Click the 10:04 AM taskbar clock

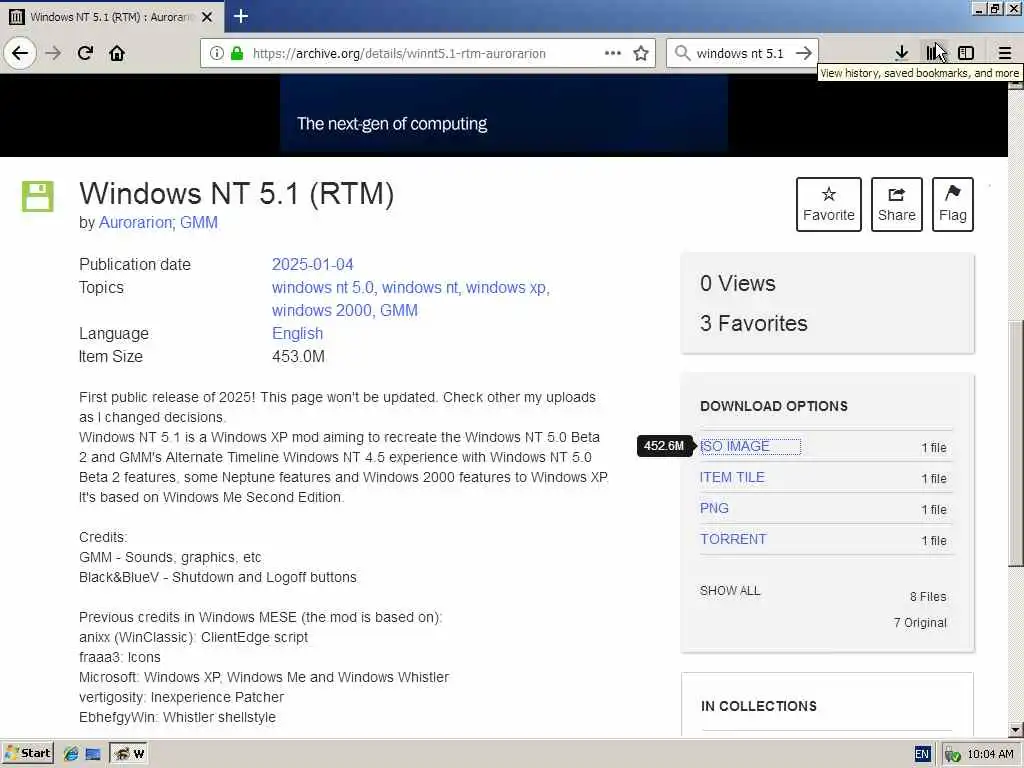[990, 754]
